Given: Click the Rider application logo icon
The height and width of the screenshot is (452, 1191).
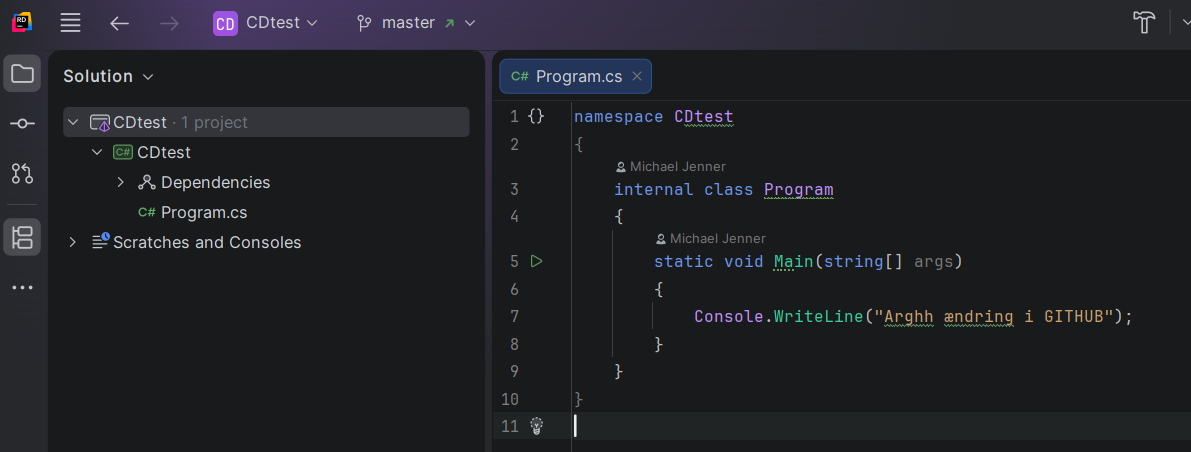Looking at the screenshot, I should (22, 23).
